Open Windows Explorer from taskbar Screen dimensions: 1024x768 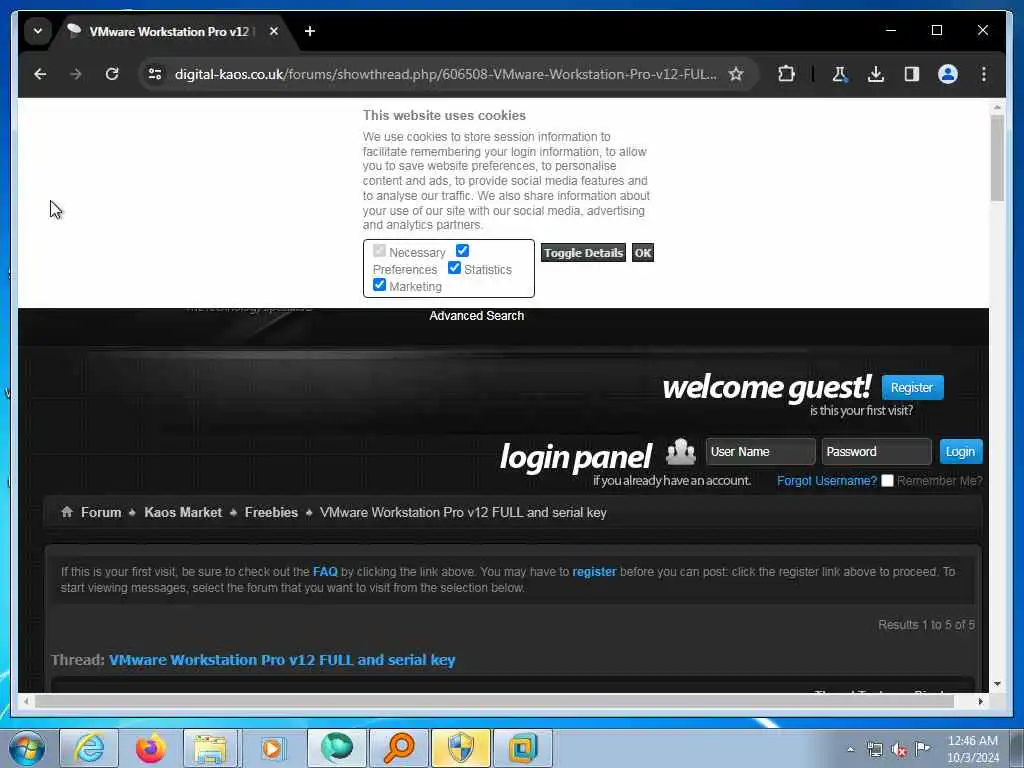click(210, 748)
